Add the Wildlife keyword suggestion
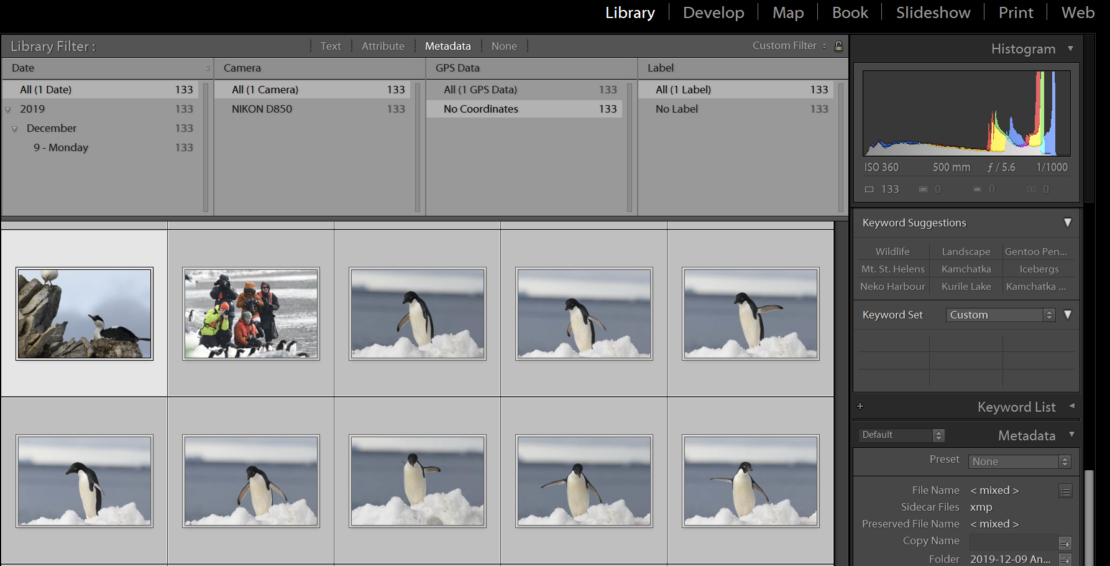 pos(893,252)
